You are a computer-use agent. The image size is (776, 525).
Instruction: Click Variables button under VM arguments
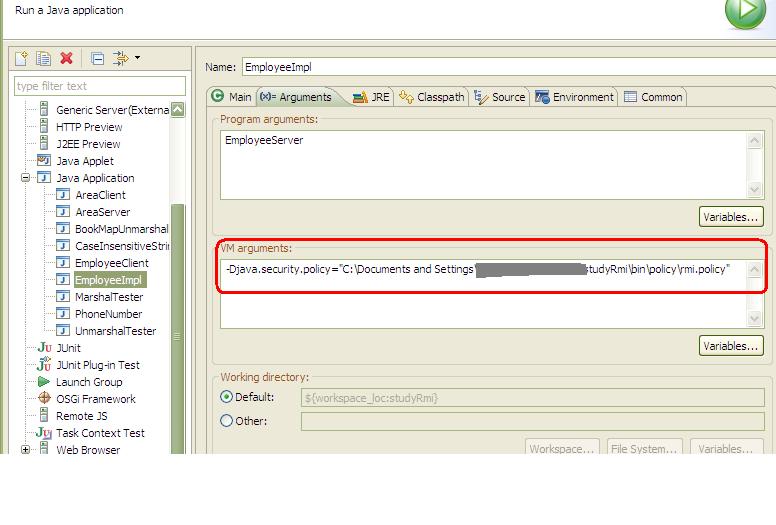[x=731, y=346]
